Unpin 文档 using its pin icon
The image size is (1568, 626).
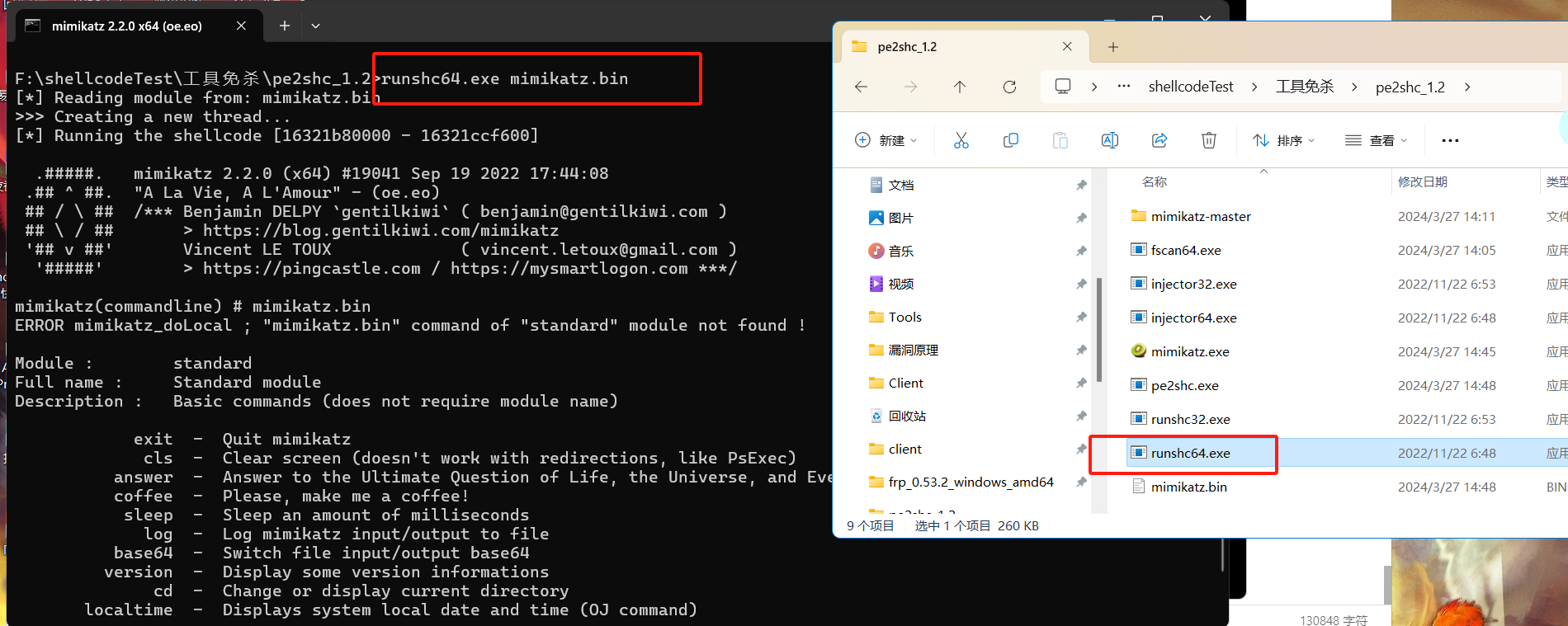pos(1081,185)
